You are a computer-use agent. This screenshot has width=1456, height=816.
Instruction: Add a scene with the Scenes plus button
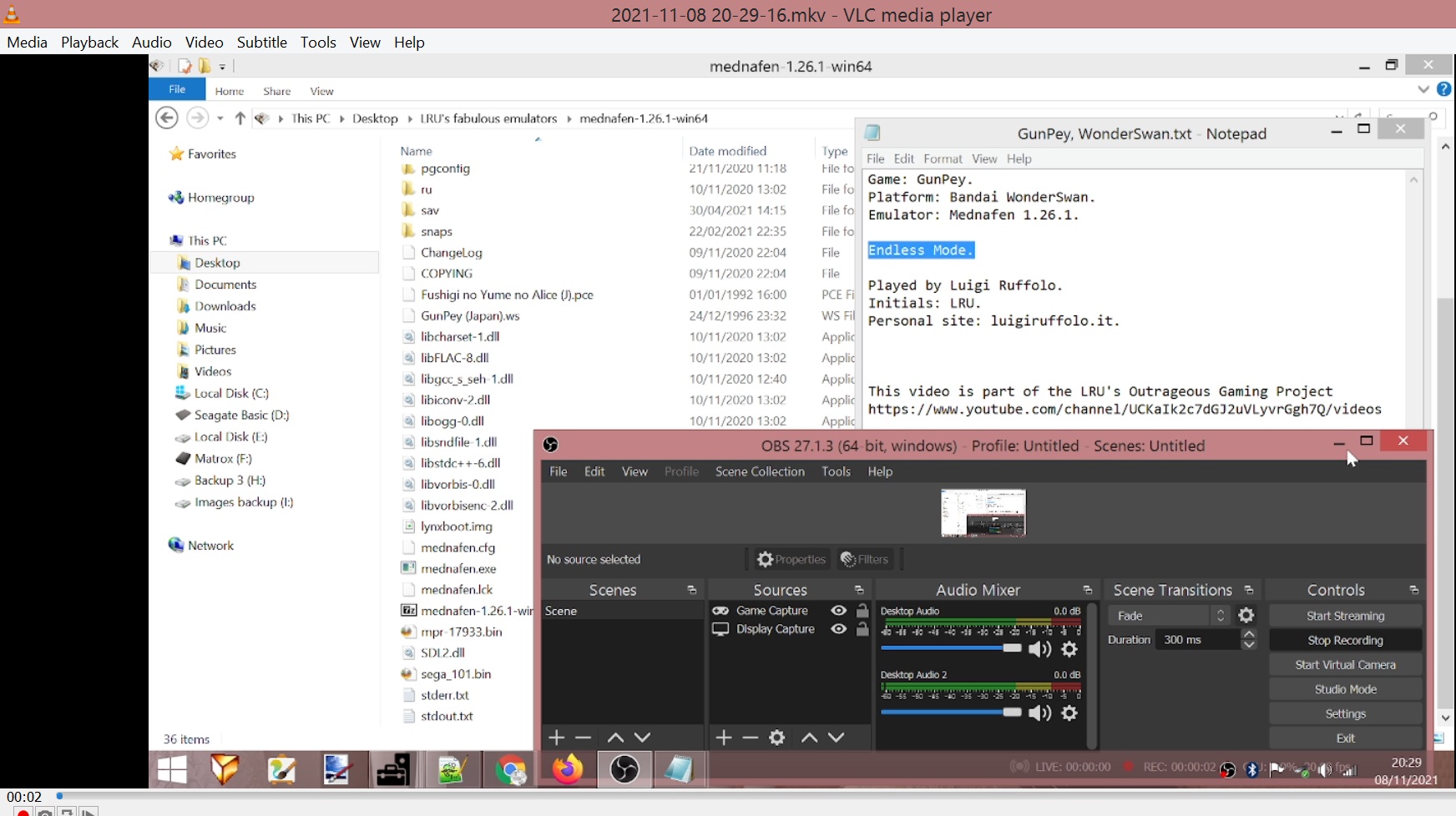[557, 738]
